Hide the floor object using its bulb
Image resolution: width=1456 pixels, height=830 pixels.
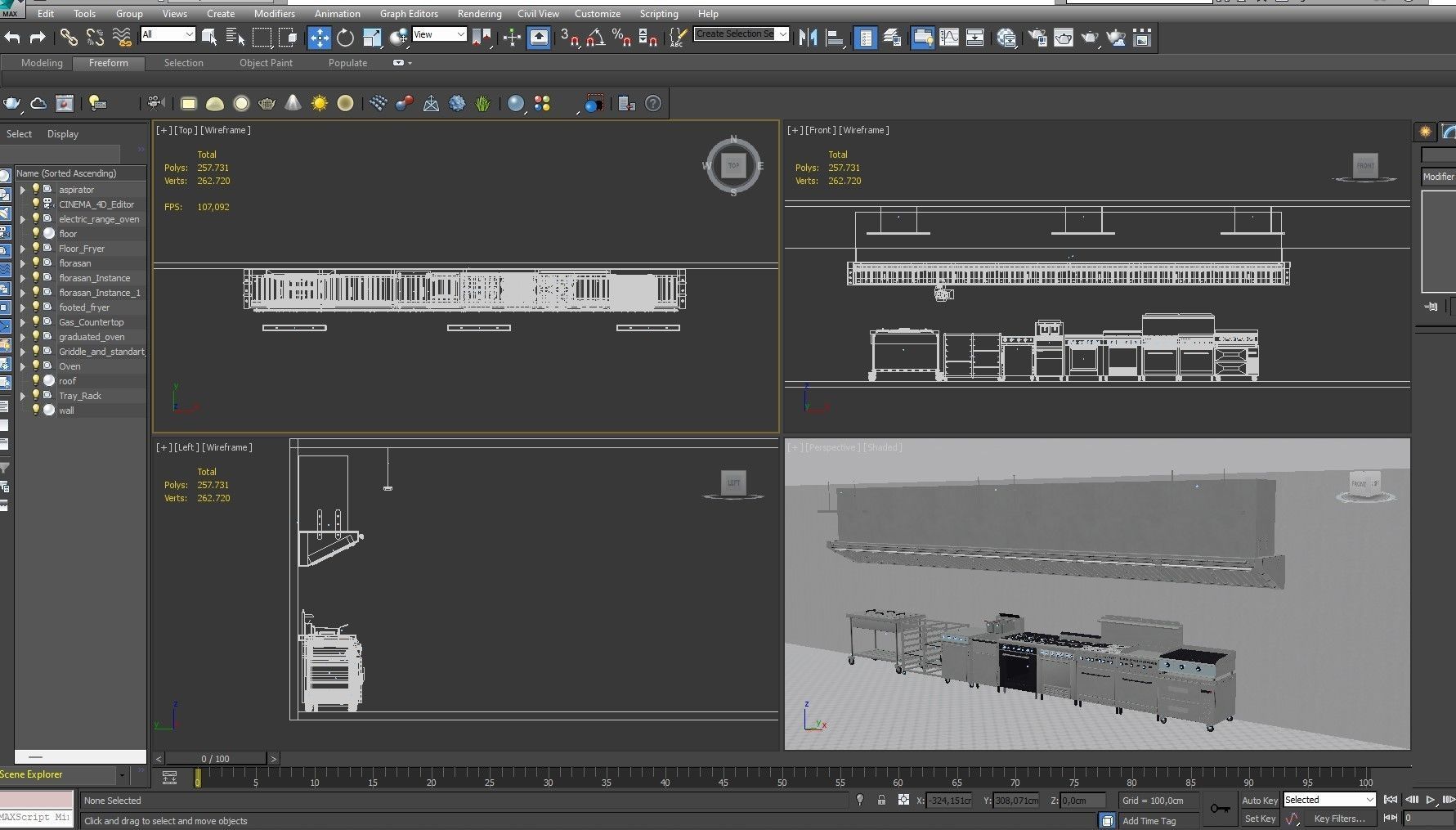point(36,234)
